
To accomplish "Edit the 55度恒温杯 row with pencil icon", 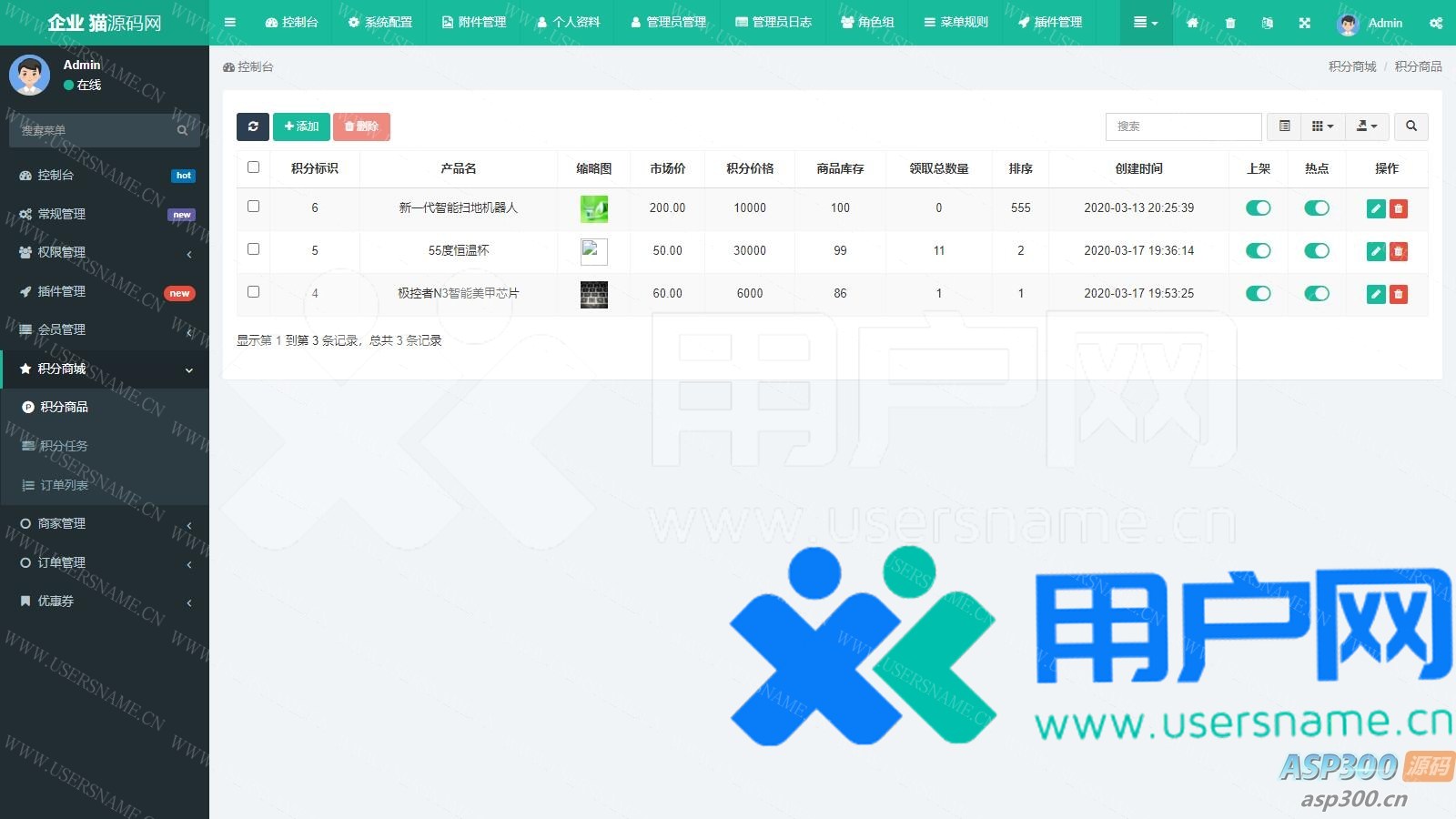I will [x=1376, y=251].
